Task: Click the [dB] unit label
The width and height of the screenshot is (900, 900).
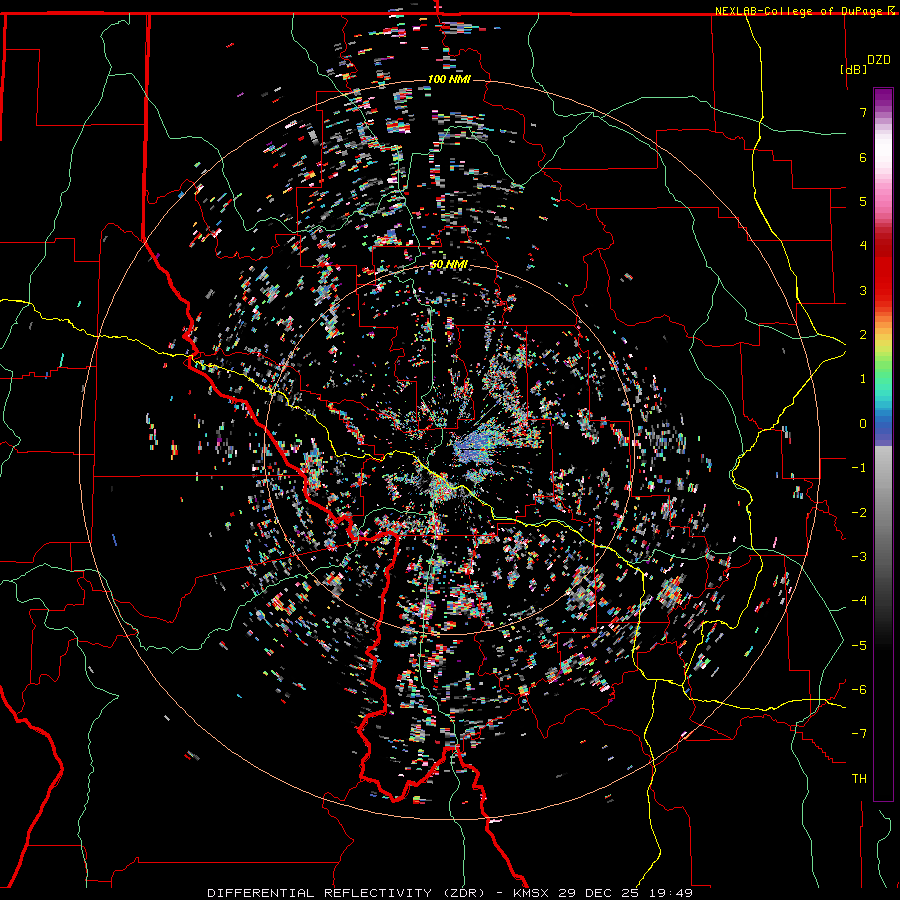Action: (854, 69)
